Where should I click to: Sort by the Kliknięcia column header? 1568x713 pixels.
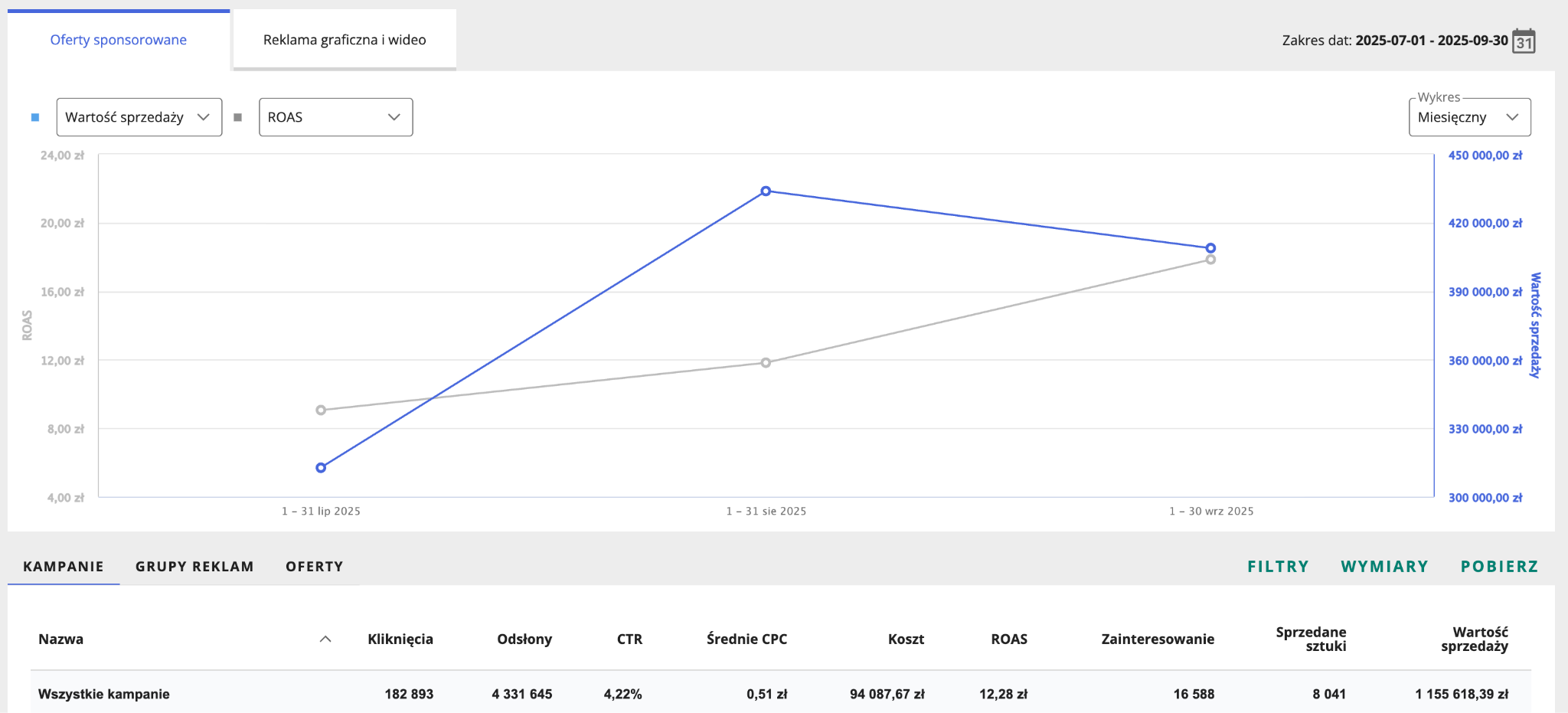(400, 639)
